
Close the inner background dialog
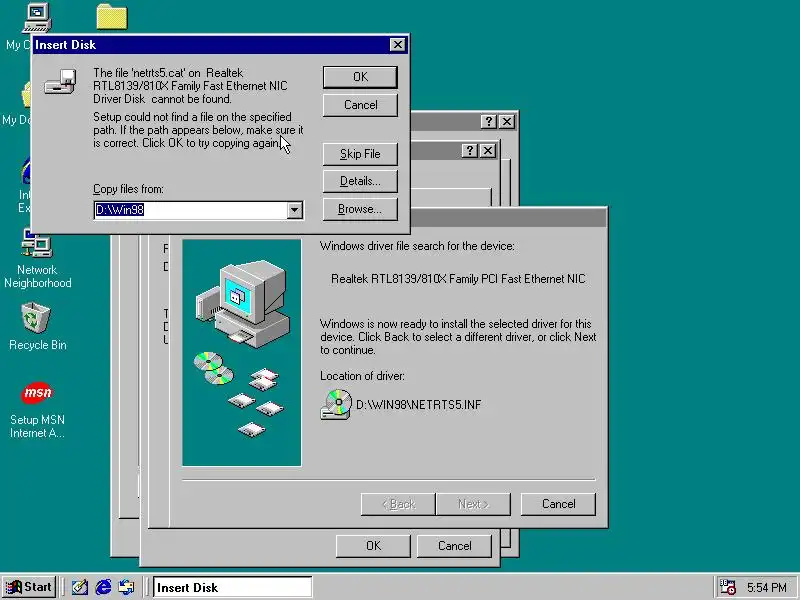488,151
